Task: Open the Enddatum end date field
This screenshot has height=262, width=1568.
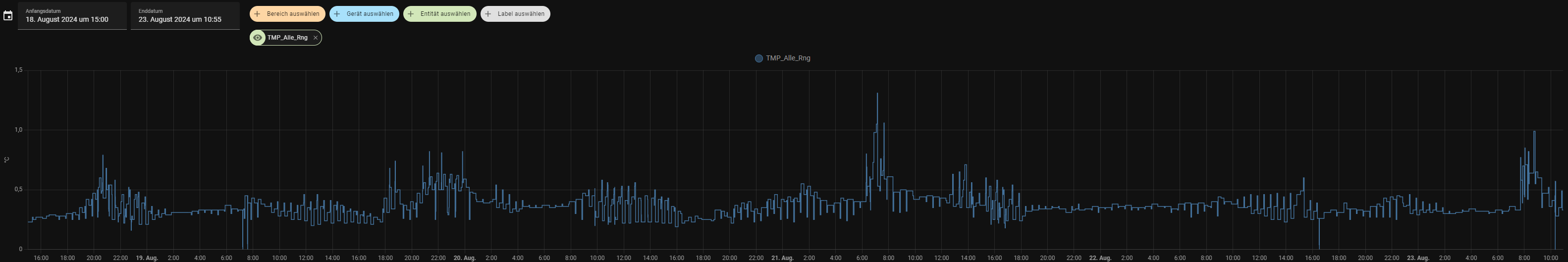Action: coord(184,16)
